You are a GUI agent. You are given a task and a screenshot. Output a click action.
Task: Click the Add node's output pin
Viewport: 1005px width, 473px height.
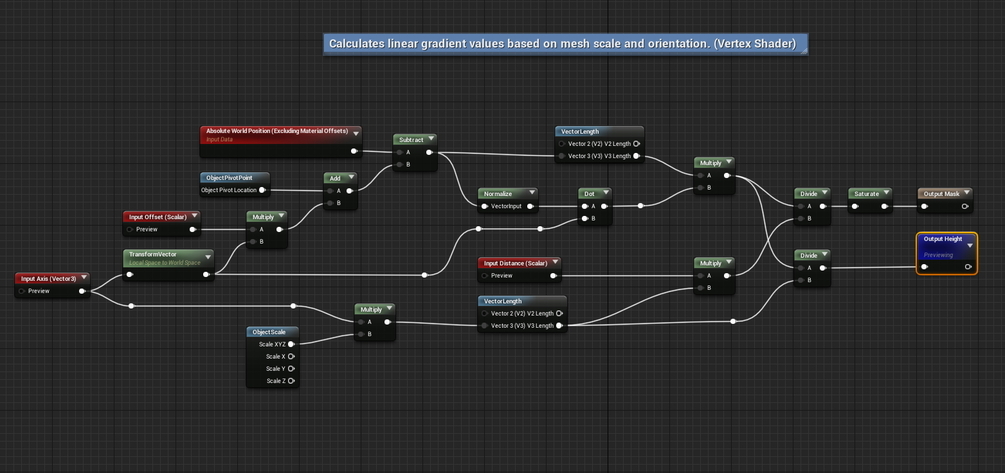pos(349,191)
